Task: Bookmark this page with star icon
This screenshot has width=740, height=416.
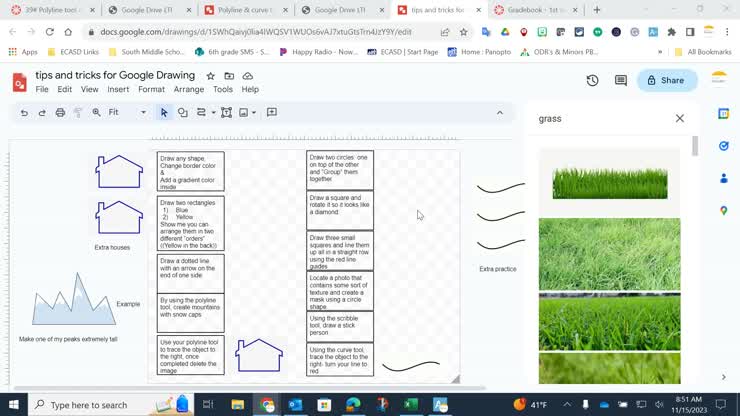Action: coord(463,32)
